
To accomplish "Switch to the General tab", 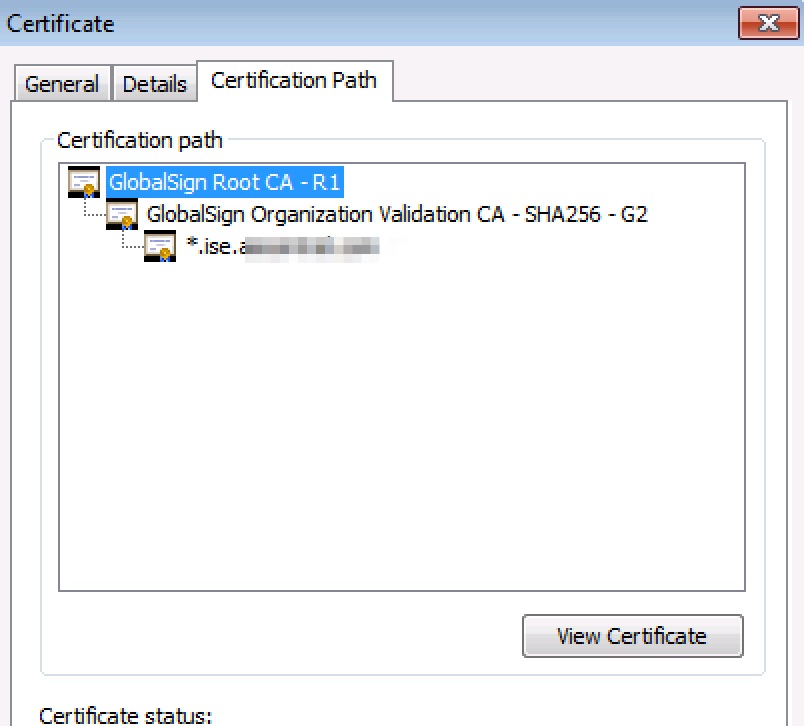I will pyautogui.click(x=62, y=84).
